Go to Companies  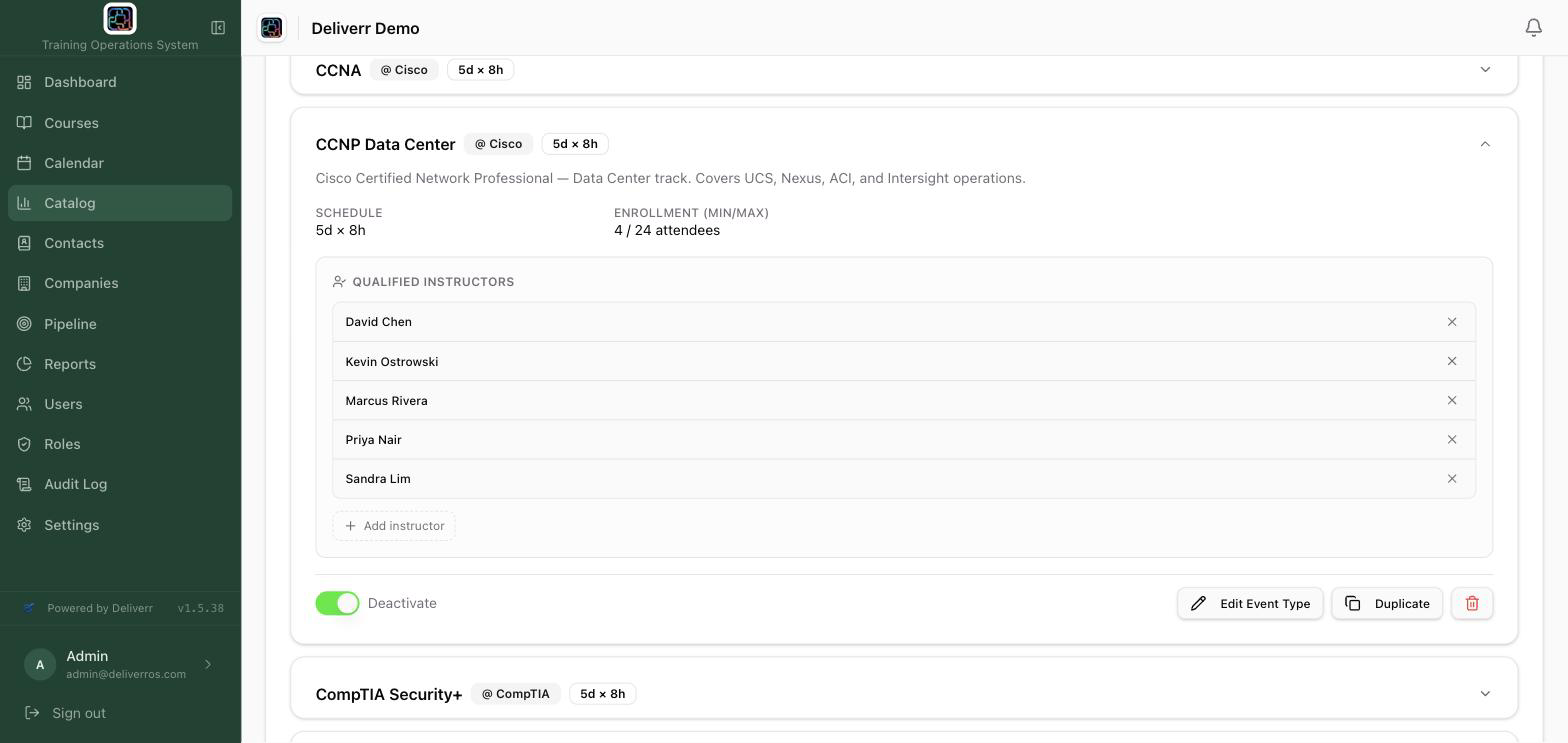(x=120, y=283)
